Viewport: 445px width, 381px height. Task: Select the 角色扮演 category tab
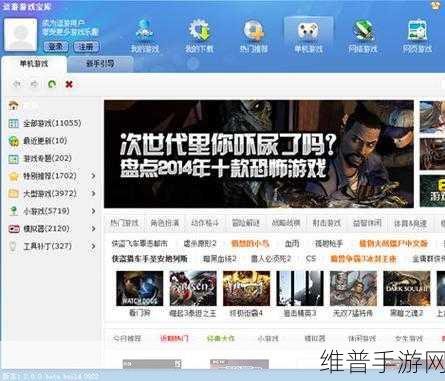tap(165, 223)
